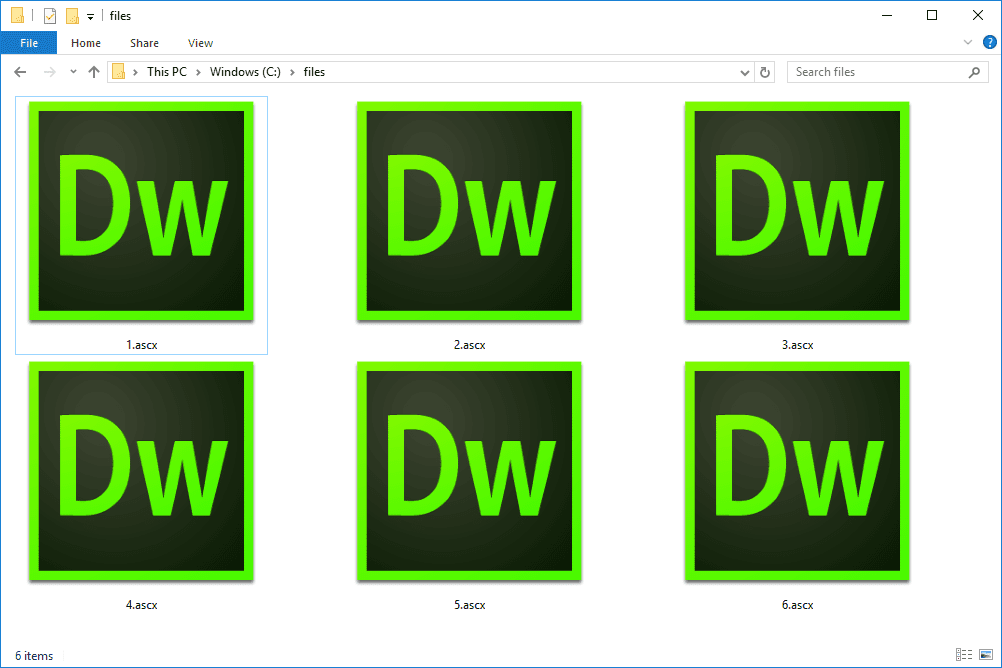This screenshot has height=668, width=1002.
Task: Open Customize Quick Access Toolbar dropdown
Action: [x=90, y=17]
